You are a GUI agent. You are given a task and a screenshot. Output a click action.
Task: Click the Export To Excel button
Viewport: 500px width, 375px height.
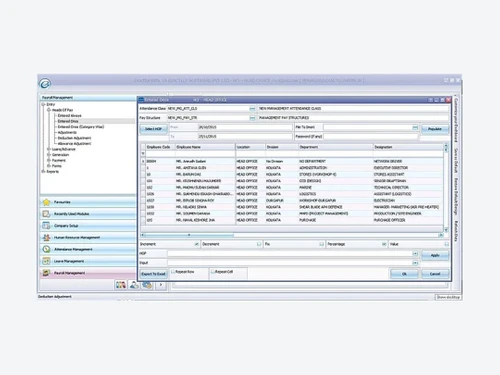[x=153, y=274]
